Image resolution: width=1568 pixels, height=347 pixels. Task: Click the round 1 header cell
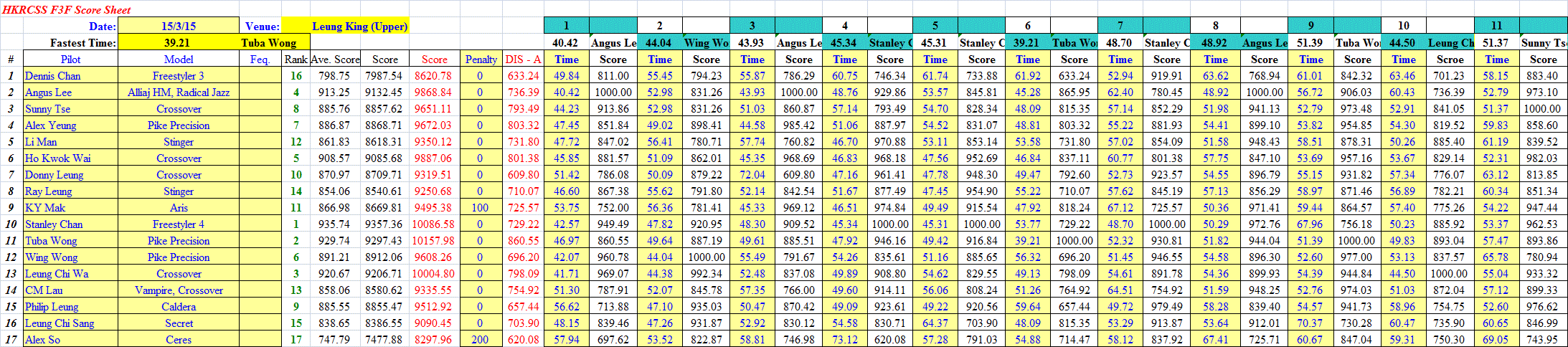[566, 26]
